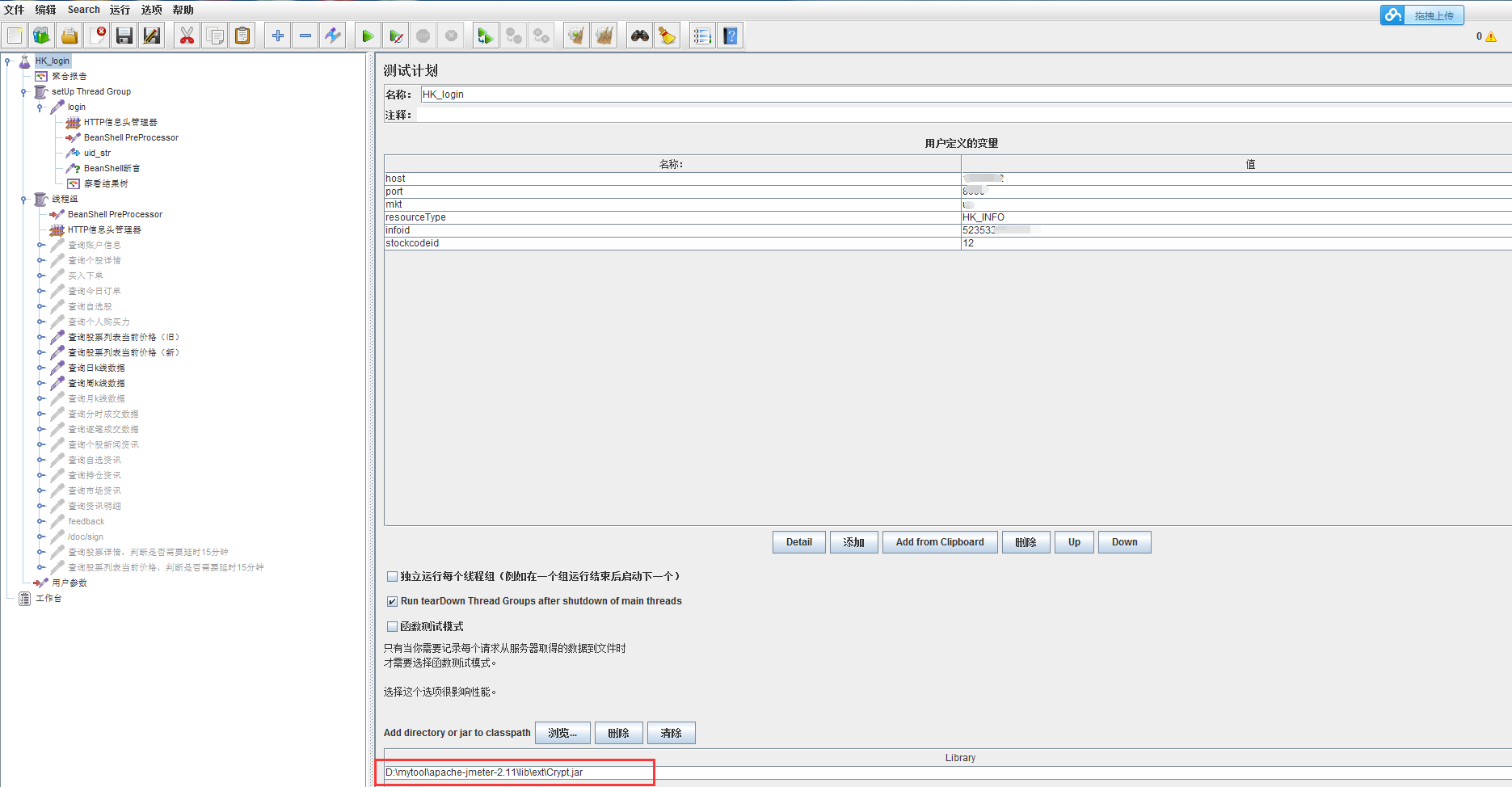Click 删除 beside the 浏览... button
This screenshot has height=787, width=1512.
(618, 733)
